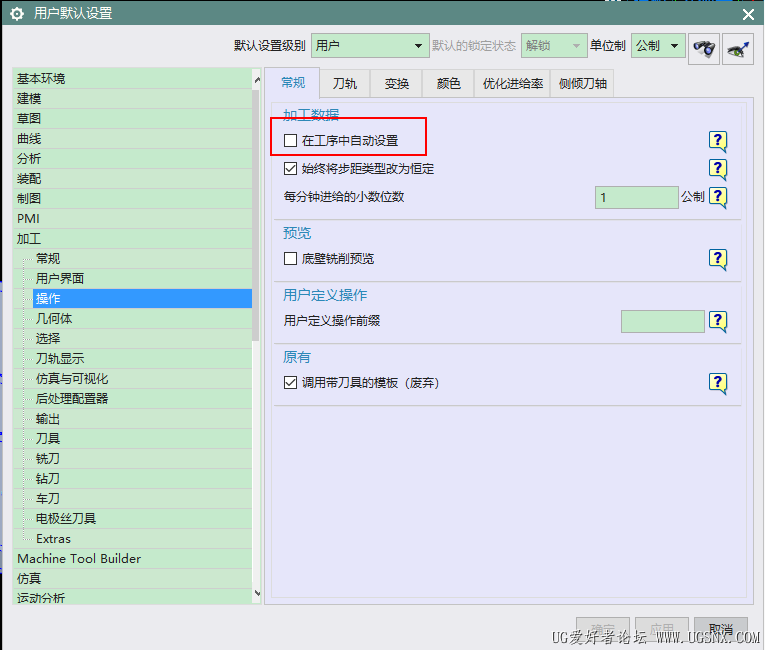Click the 用户定义操作前缀 input field
Viewport: 765px width, 650px height.
(x=663, y=321)
